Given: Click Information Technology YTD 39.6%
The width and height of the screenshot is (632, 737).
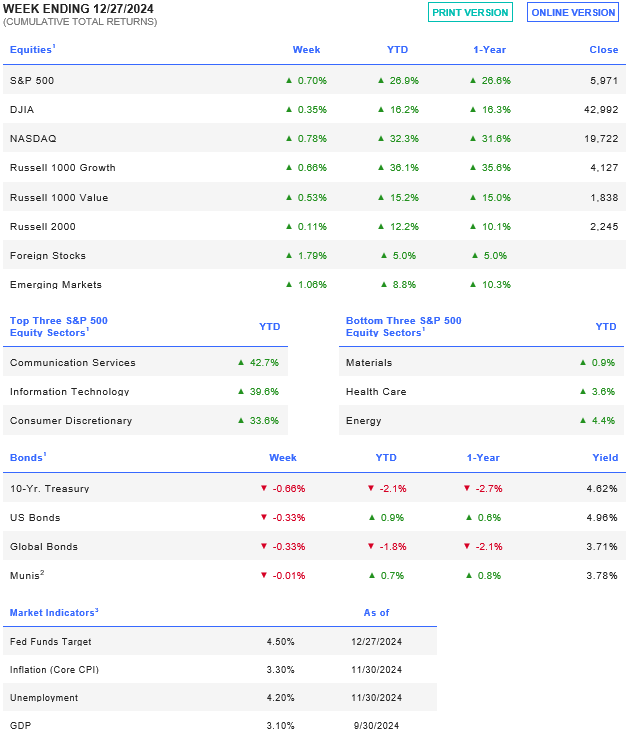Looking at the screenshot, I should [264, 392].
